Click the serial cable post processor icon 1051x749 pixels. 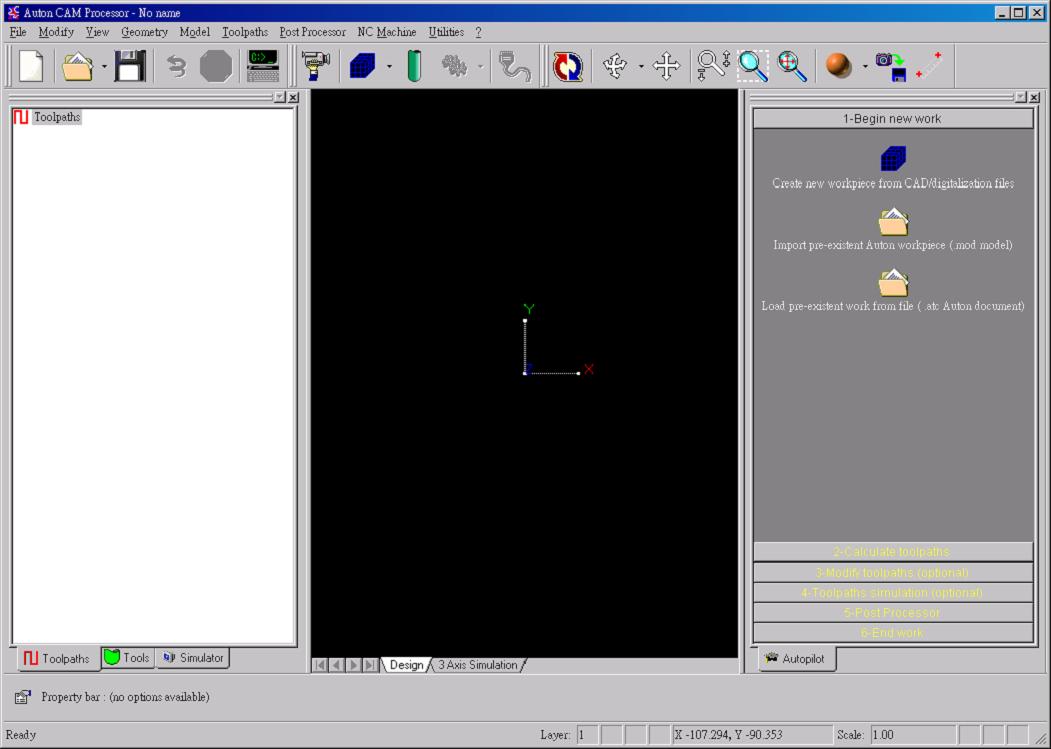(x=515, y=66)
